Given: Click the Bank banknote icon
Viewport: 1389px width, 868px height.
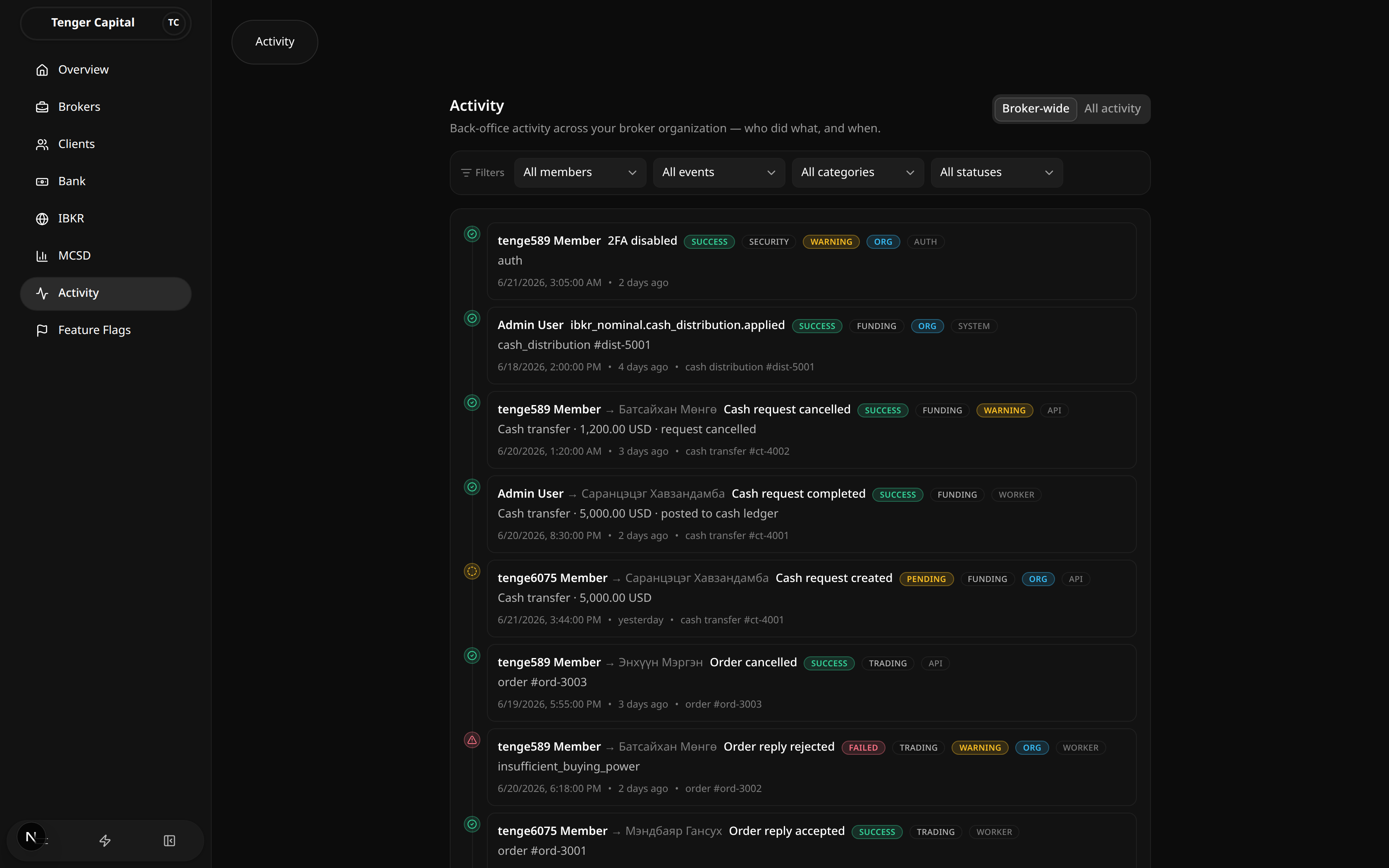Looking at the screenshot, I should tap(42, 181).
